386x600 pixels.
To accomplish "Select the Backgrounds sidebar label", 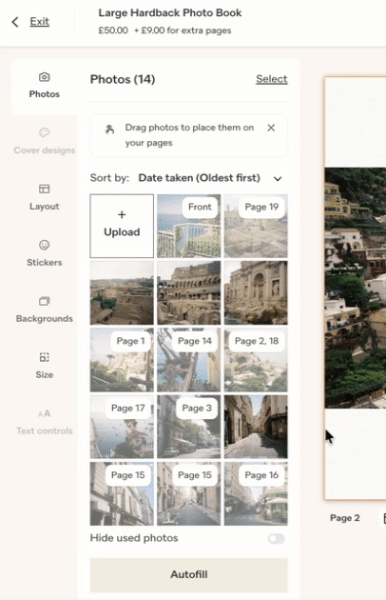I will [x=44, y=318].
